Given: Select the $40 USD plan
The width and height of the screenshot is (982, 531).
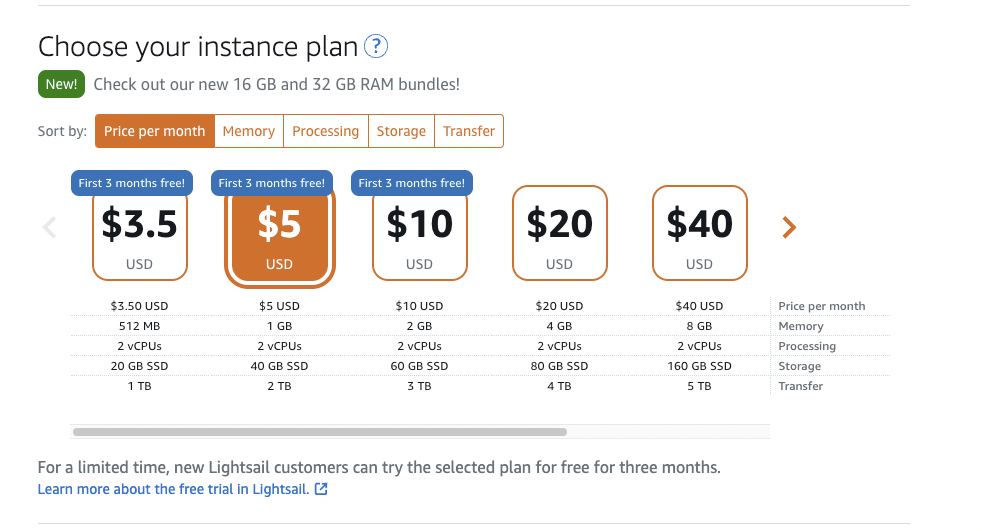Looking at the screenshot, I should pos(700,233).
